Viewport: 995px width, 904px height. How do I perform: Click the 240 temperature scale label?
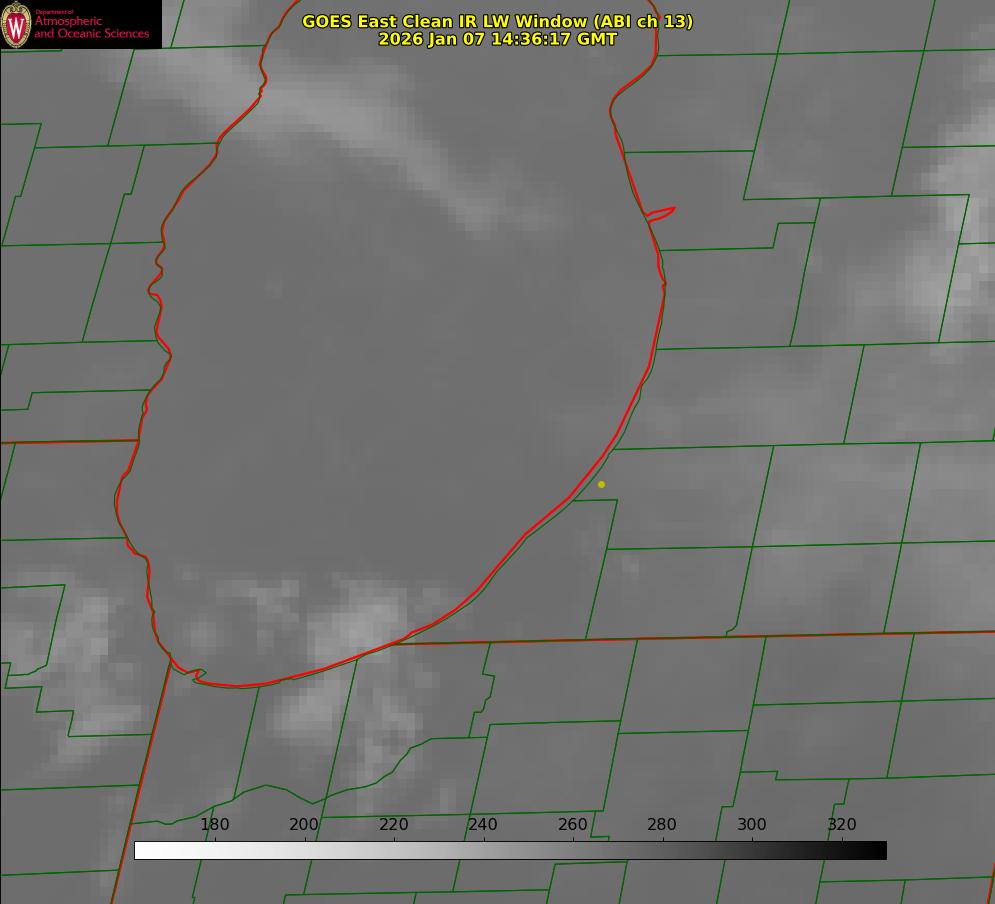click(483, 824)
